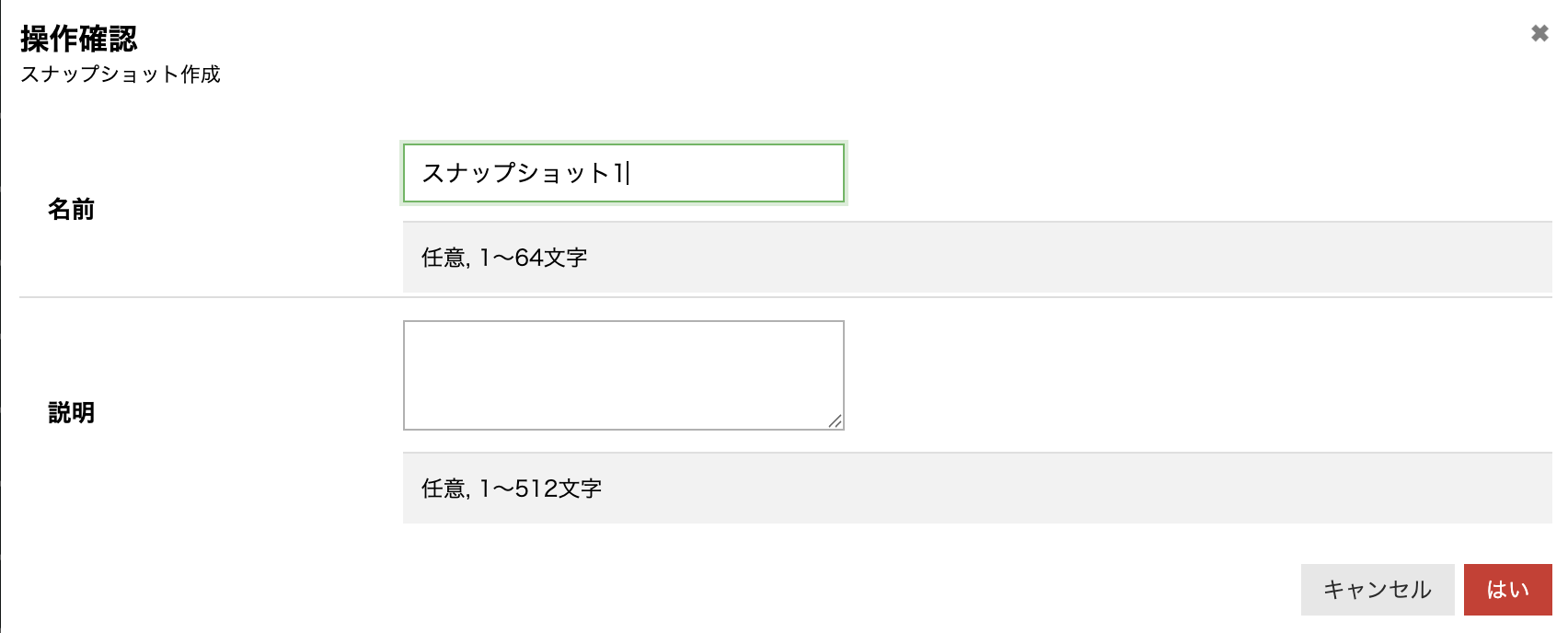Confirm snapshot creation with the はい button

pyautogui.click(x=1507, y=590)
